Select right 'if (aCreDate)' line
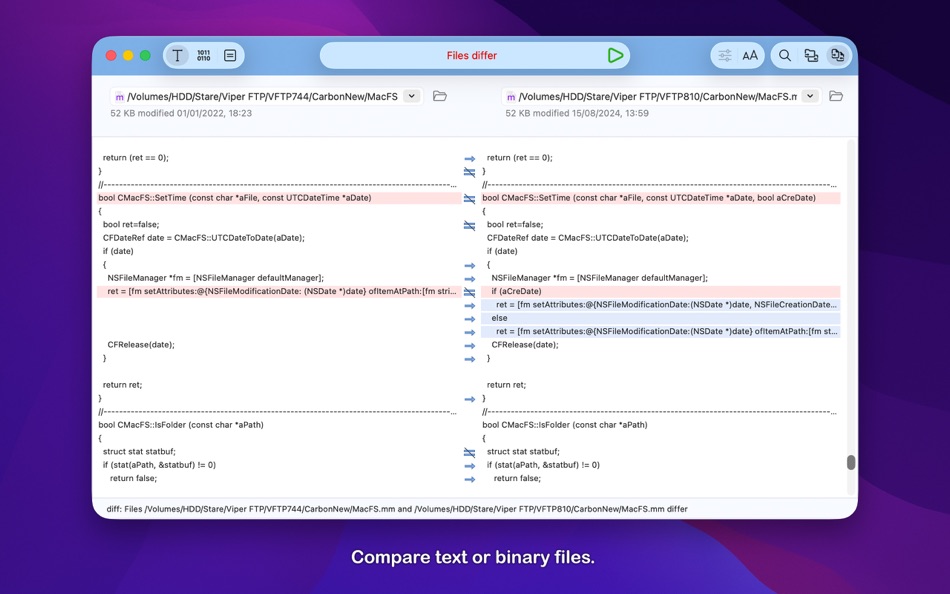This screenshot has height=594, width=950. pyautogui.click(x=660, y=292)
